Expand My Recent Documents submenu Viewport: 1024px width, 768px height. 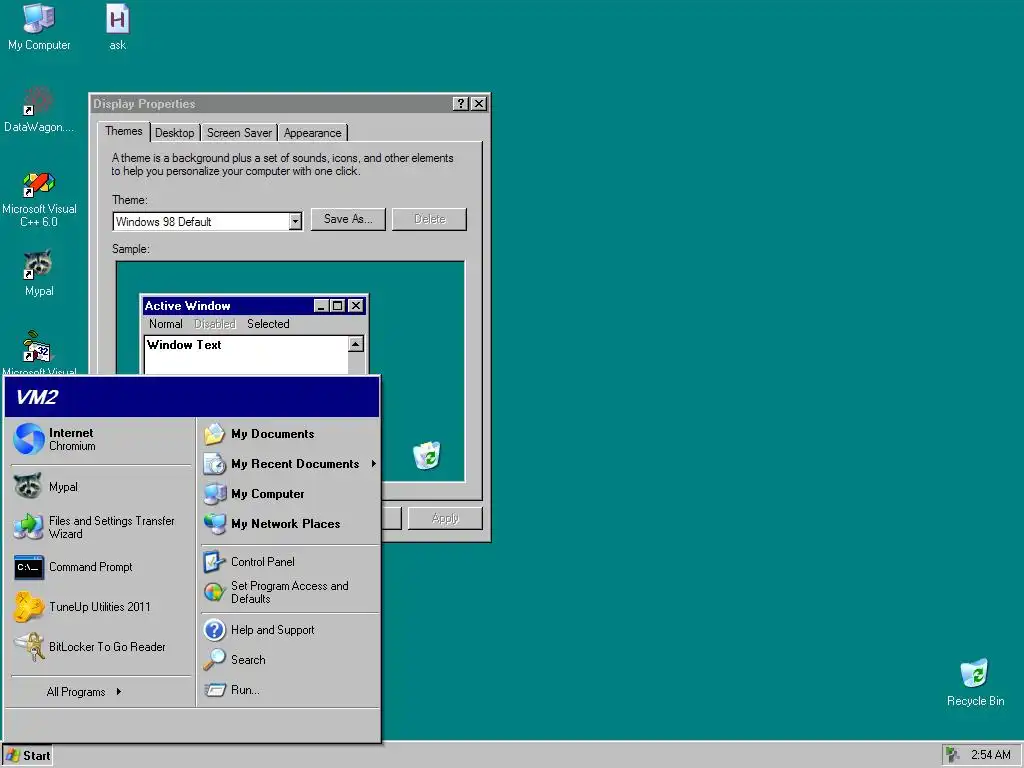point(290,464)
